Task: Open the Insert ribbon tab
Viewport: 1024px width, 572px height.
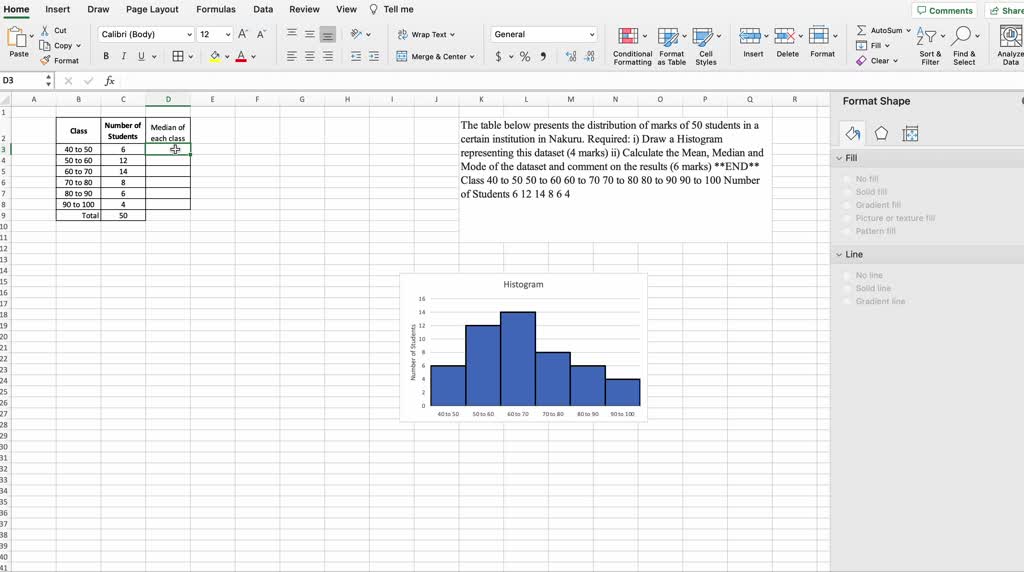Action: pyautogui.click(x=57, y=9)
